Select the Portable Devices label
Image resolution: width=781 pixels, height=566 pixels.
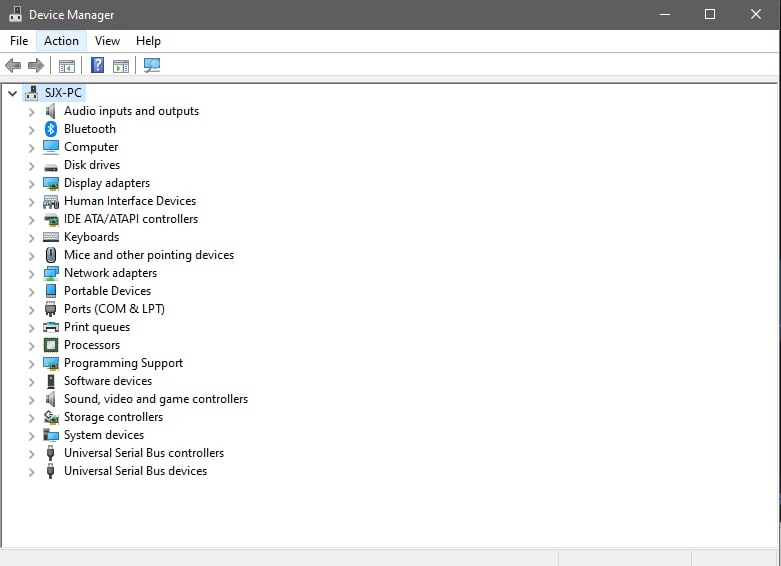(108, 291)
